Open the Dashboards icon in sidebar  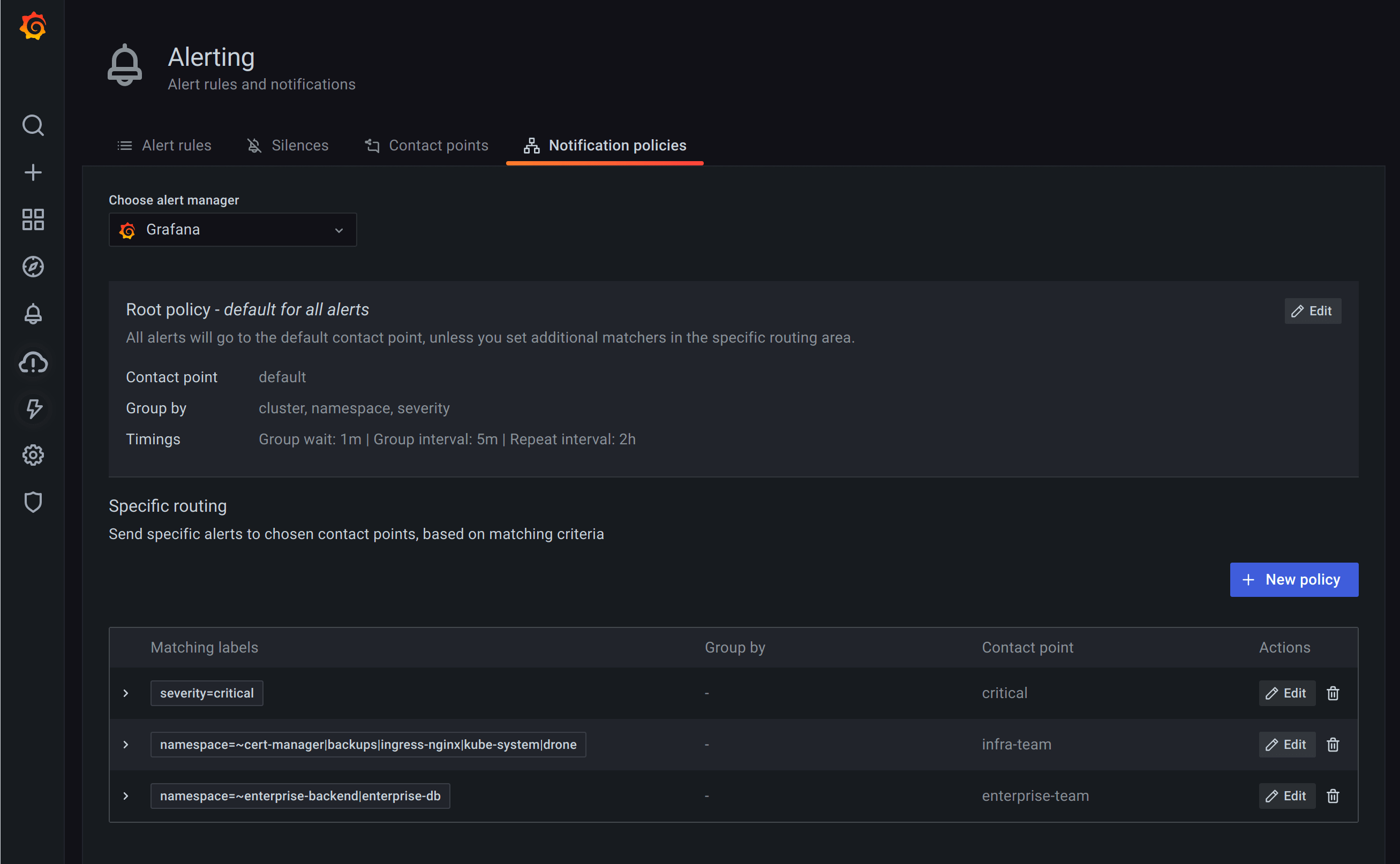(33, 219)
